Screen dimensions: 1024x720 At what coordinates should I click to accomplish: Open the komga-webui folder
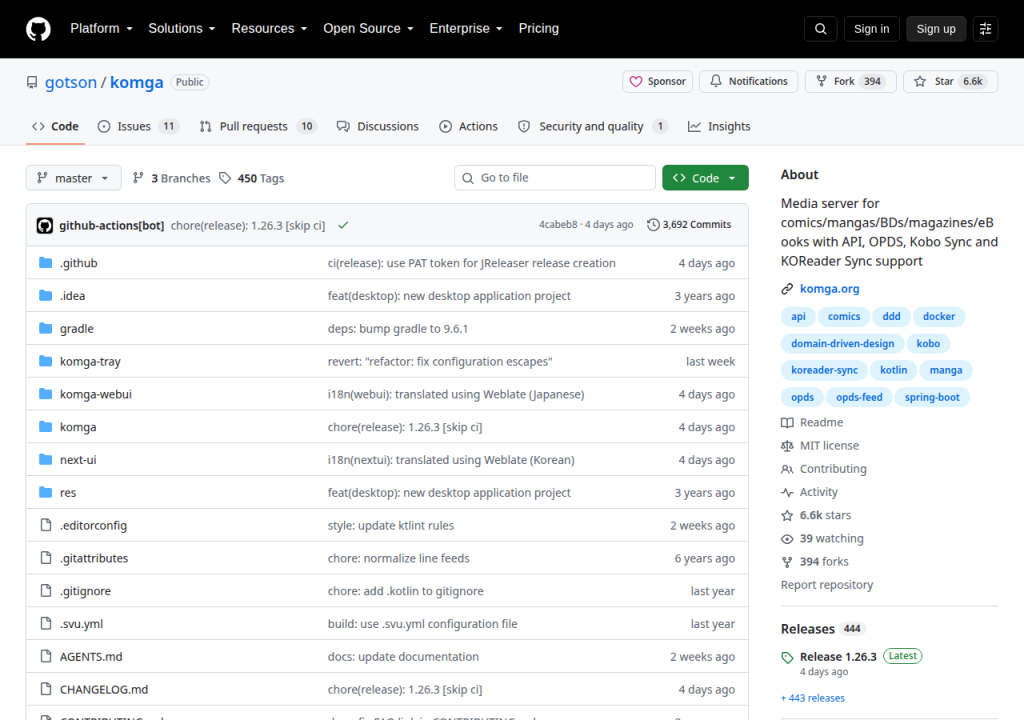point(96,394)
